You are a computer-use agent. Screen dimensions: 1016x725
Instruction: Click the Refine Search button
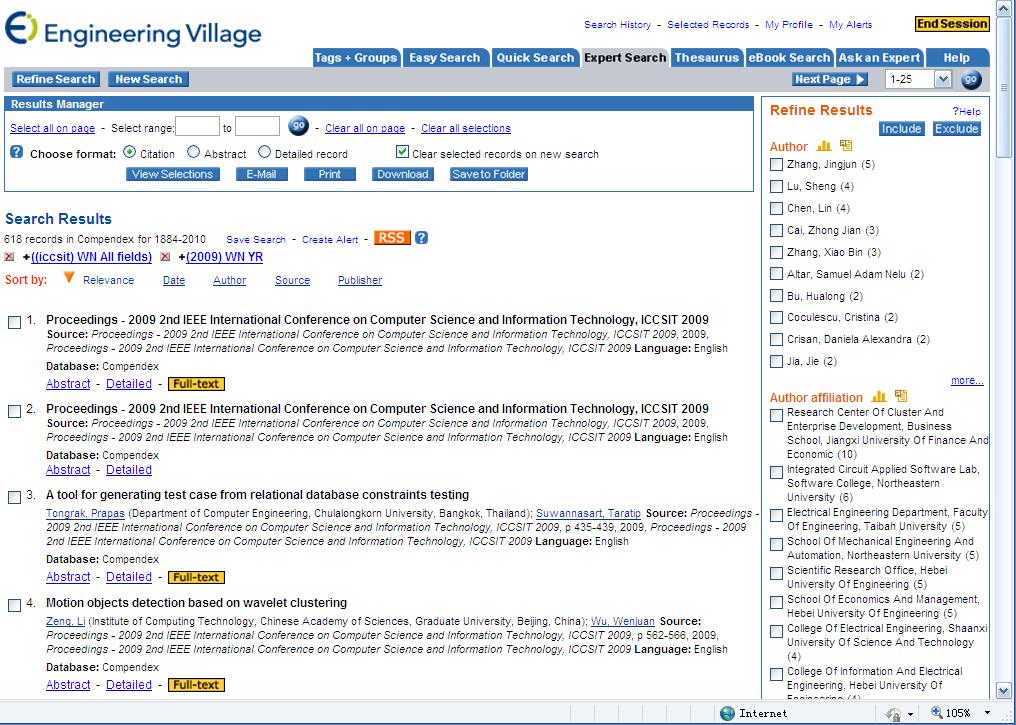click(x=56, y=79)
